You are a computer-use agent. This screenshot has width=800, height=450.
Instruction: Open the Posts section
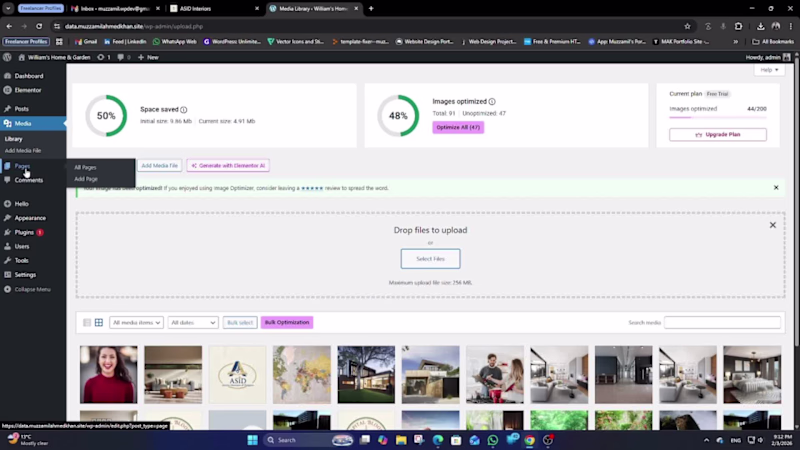tap(21, 109)
